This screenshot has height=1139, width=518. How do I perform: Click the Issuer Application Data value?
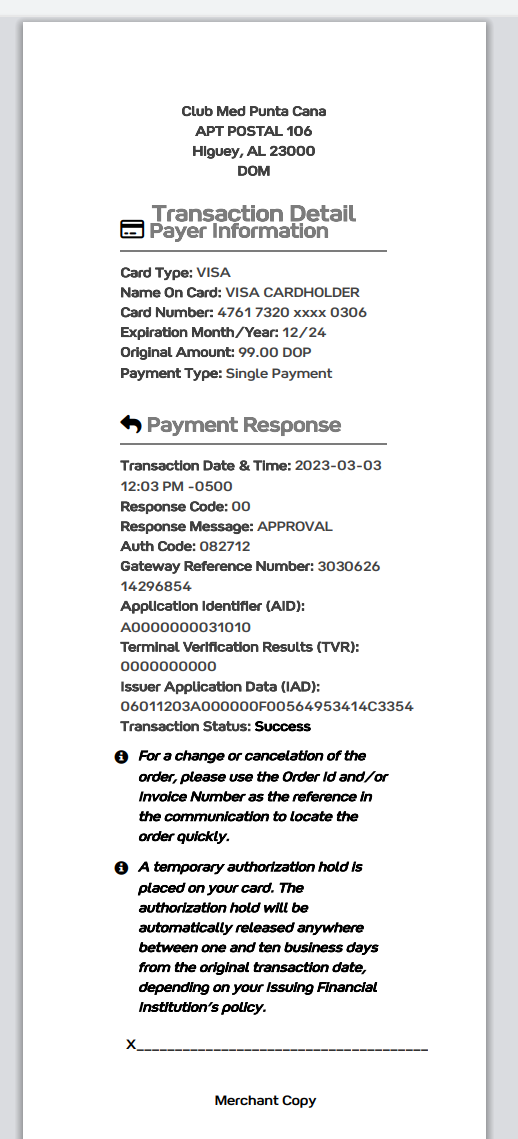pos(267,706)
